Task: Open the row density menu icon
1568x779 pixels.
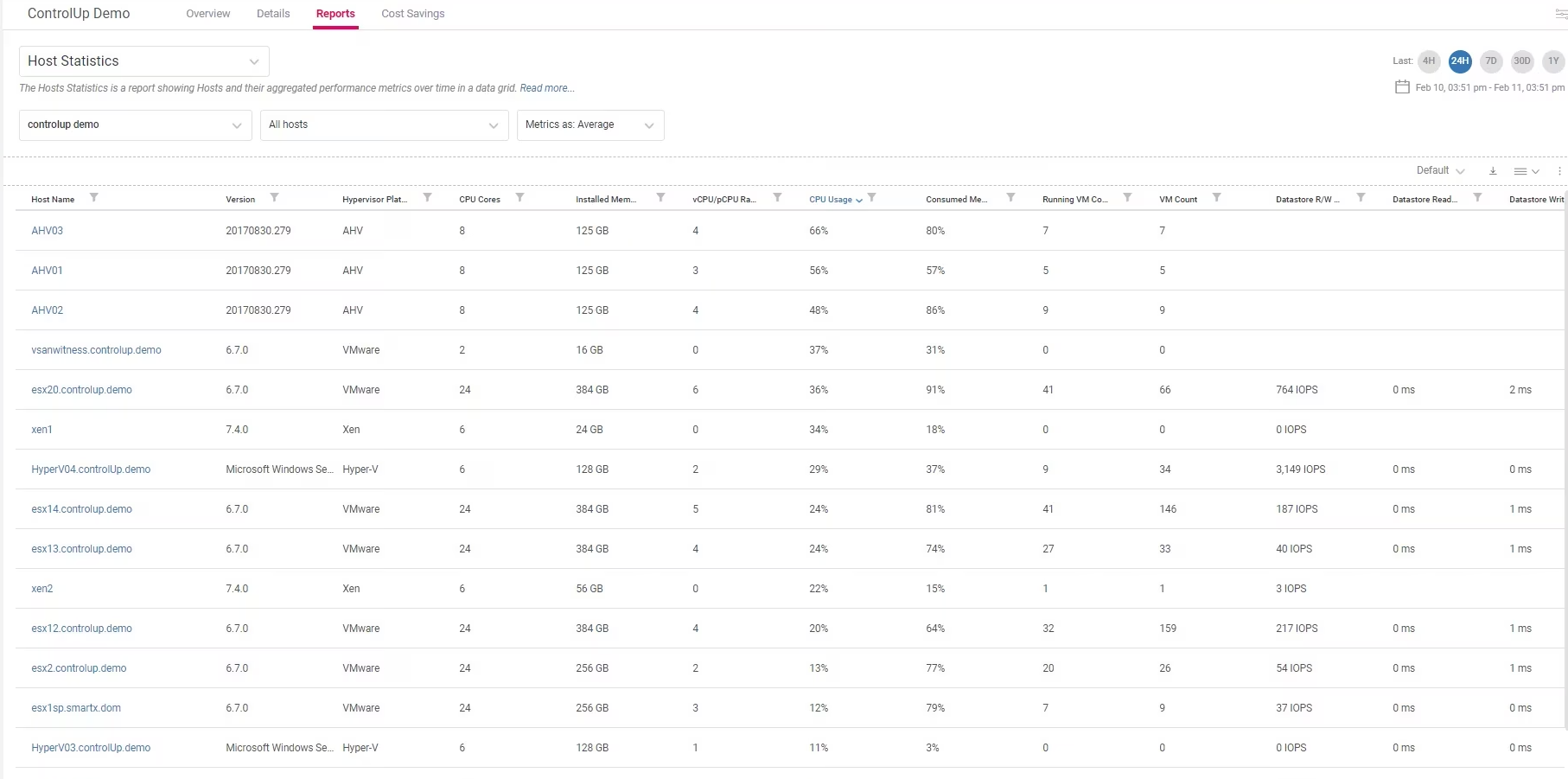Action: point(1527,171)
